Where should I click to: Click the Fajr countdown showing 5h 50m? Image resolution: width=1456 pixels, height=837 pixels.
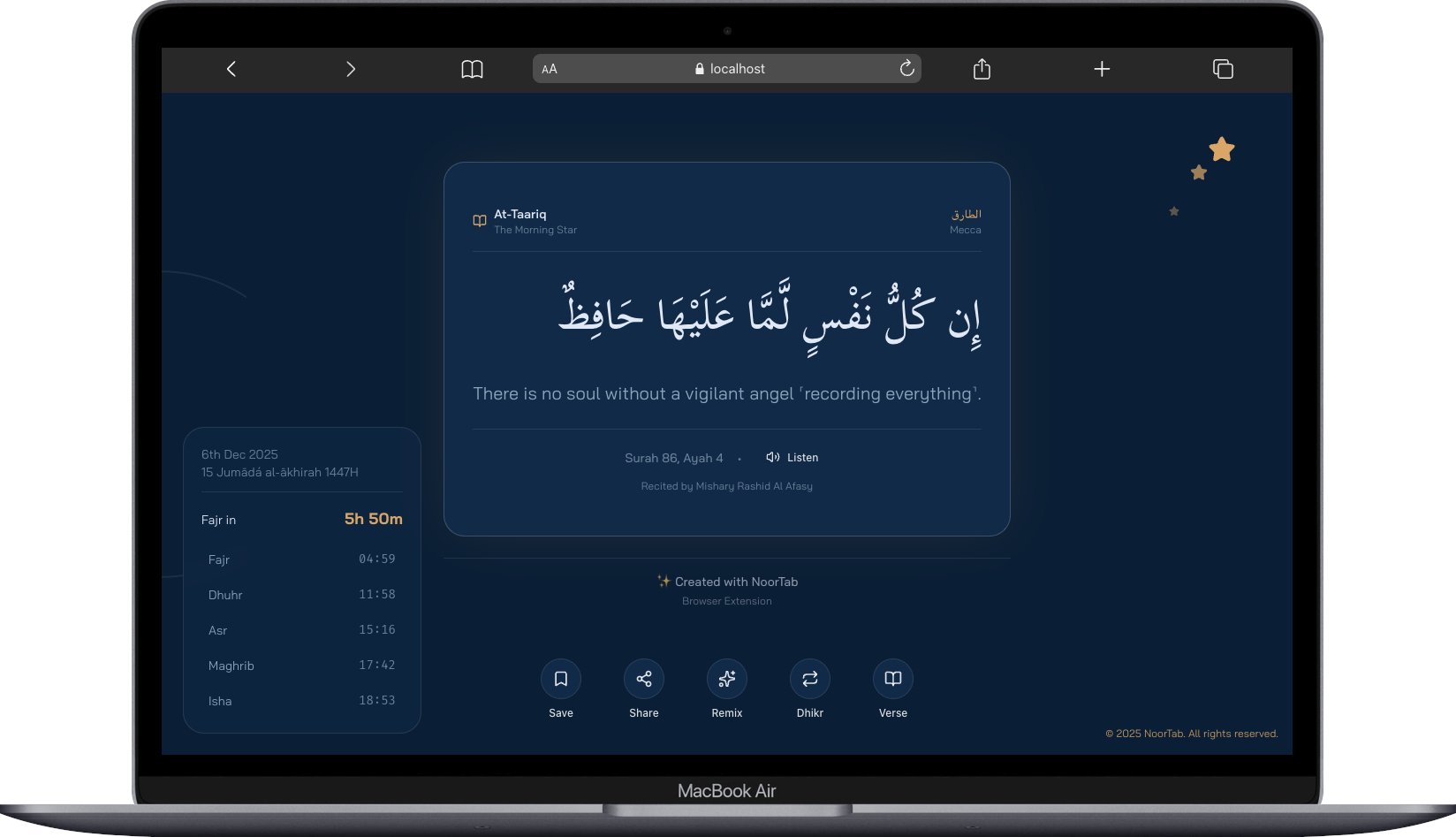(x=371, y=520)
